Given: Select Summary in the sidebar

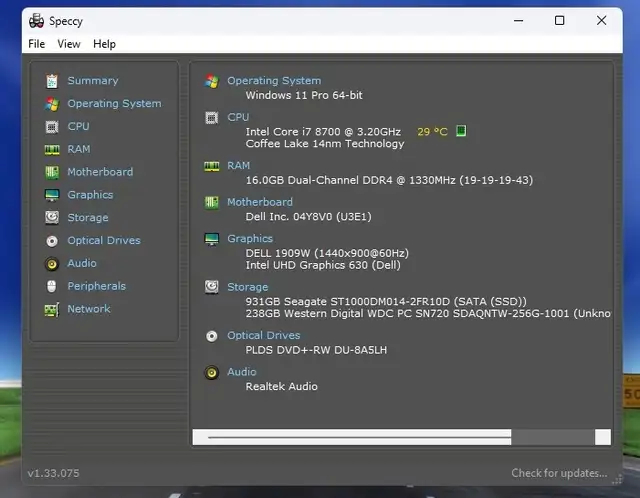Looking at the screenshot, I should [93, 80].
